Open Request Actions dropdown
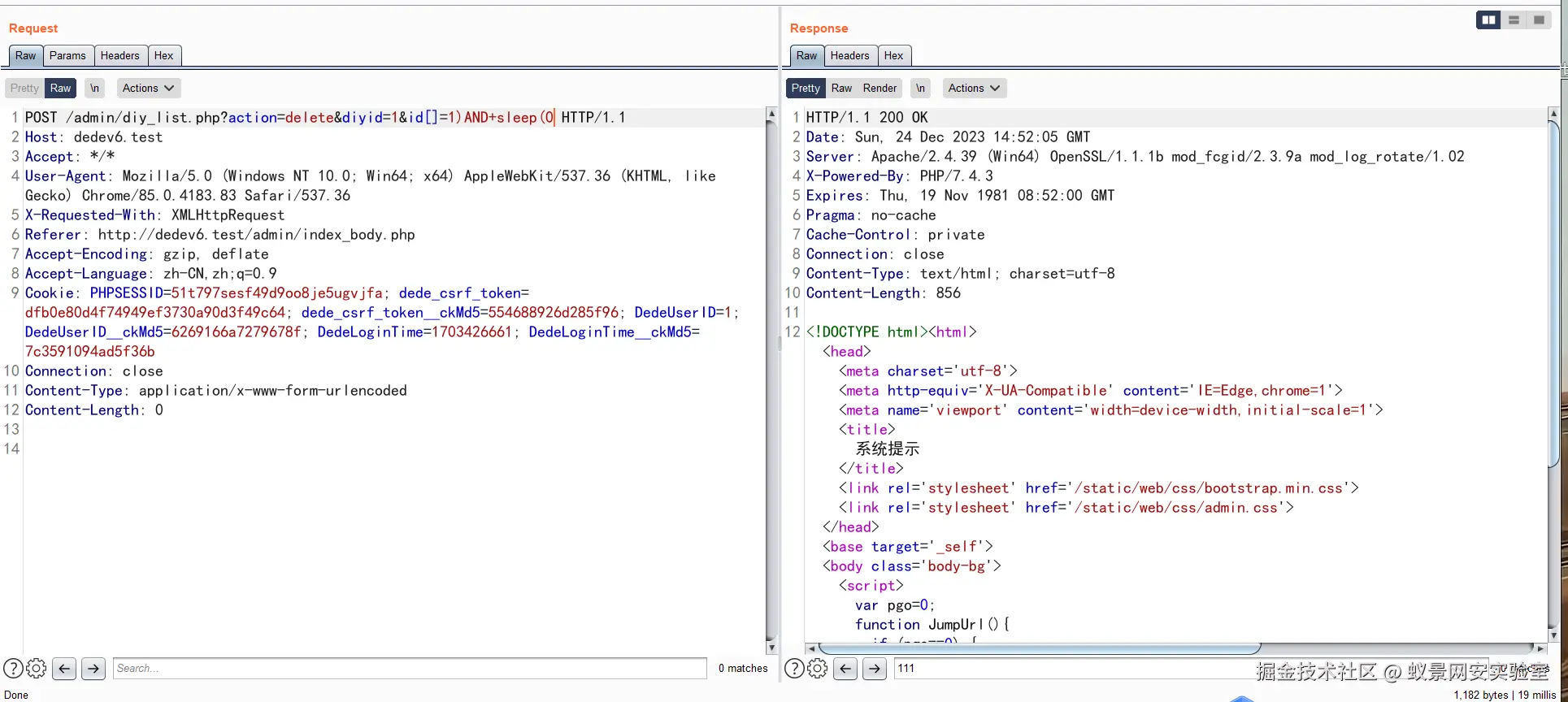 point(149,88)
